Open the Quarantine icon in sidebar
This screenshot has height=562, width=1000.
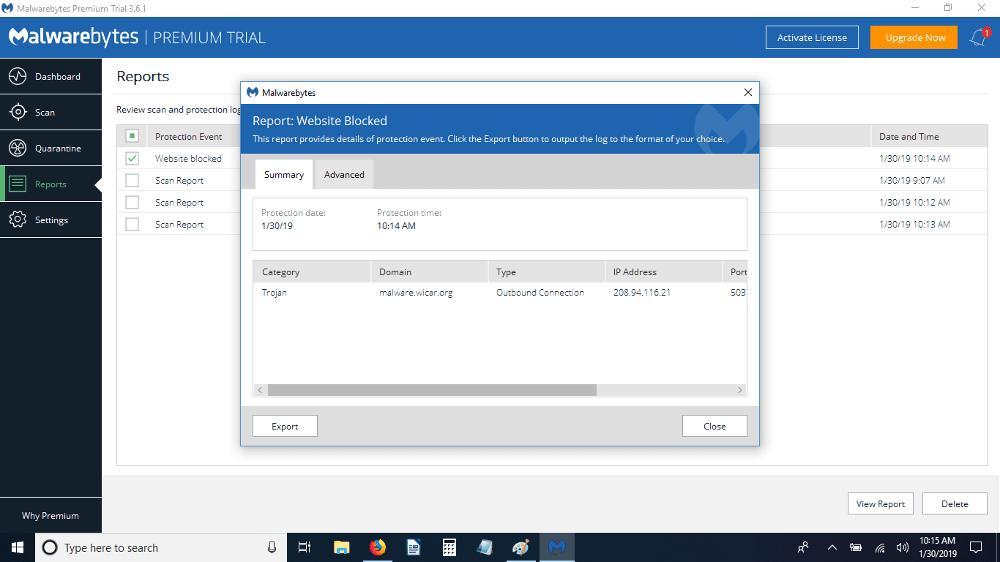click(x=18, y=148)
